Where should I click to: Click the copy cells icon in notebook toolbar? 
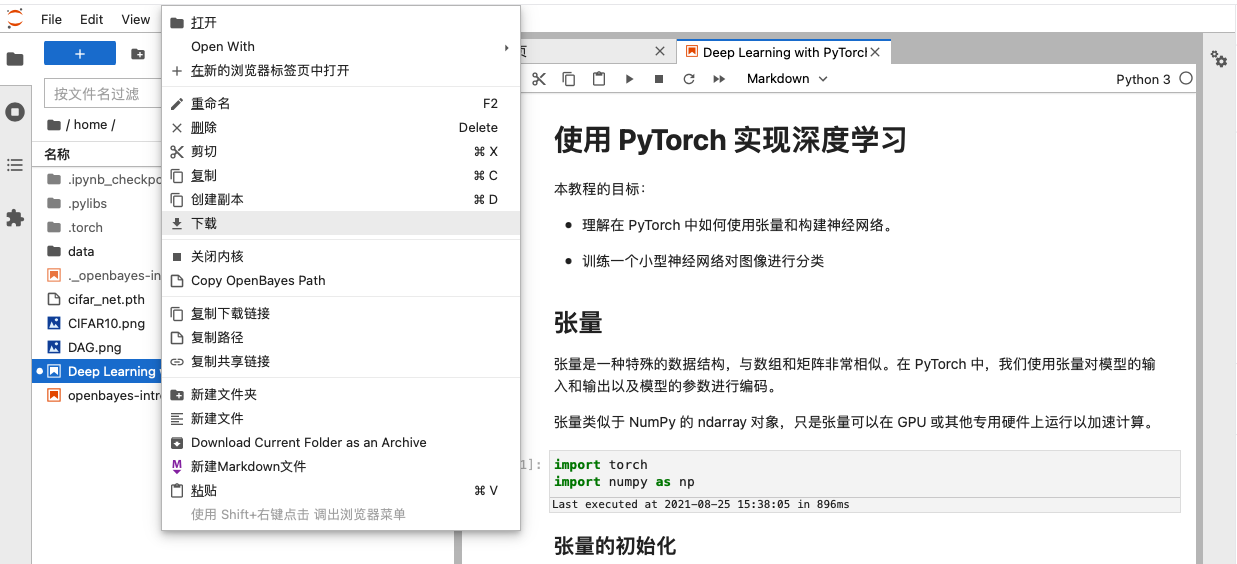pos(569,79)
